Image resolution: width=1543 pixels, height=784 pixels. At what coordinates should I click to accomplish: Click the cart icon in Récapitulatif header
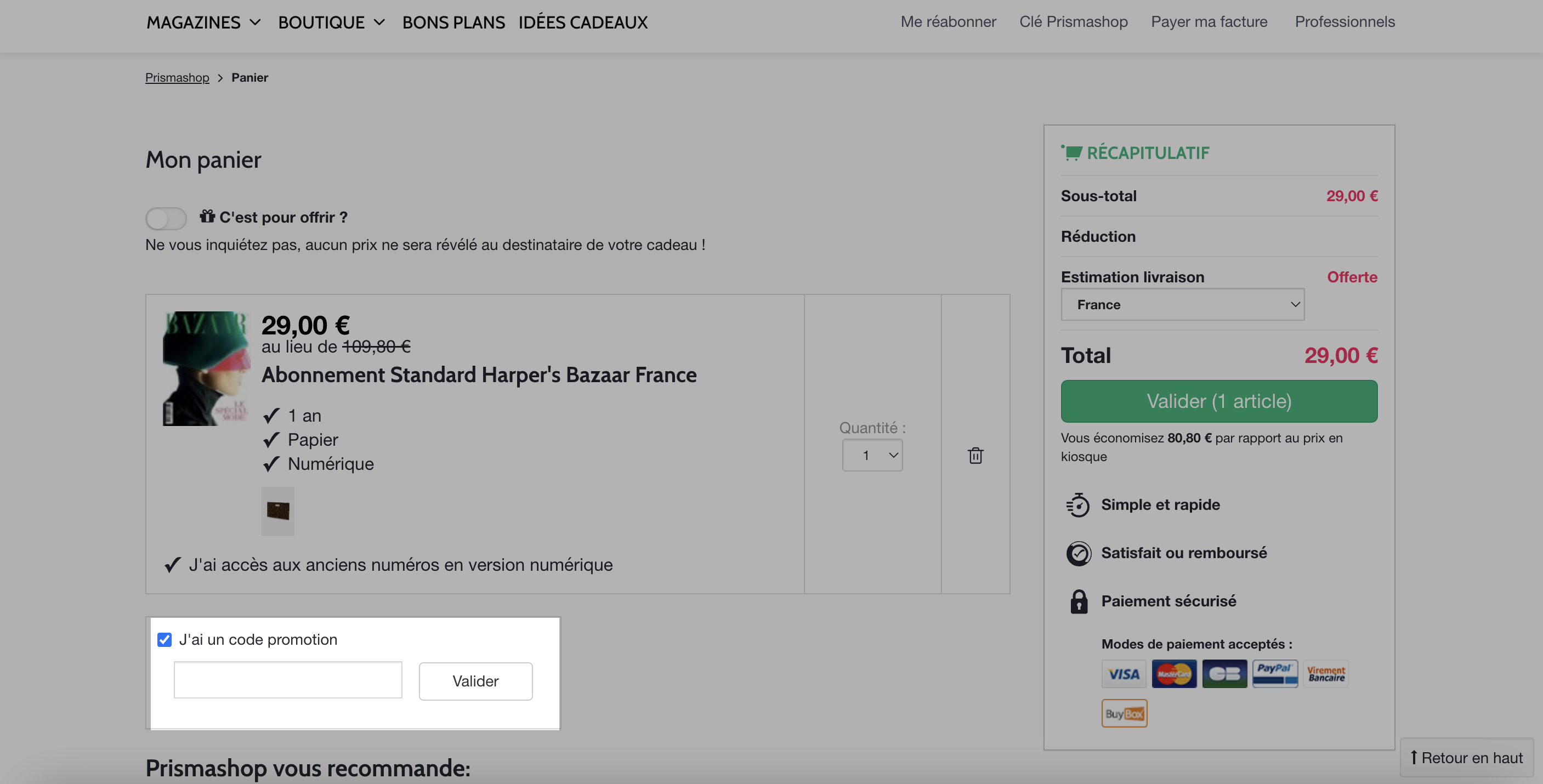(1071, 152)
